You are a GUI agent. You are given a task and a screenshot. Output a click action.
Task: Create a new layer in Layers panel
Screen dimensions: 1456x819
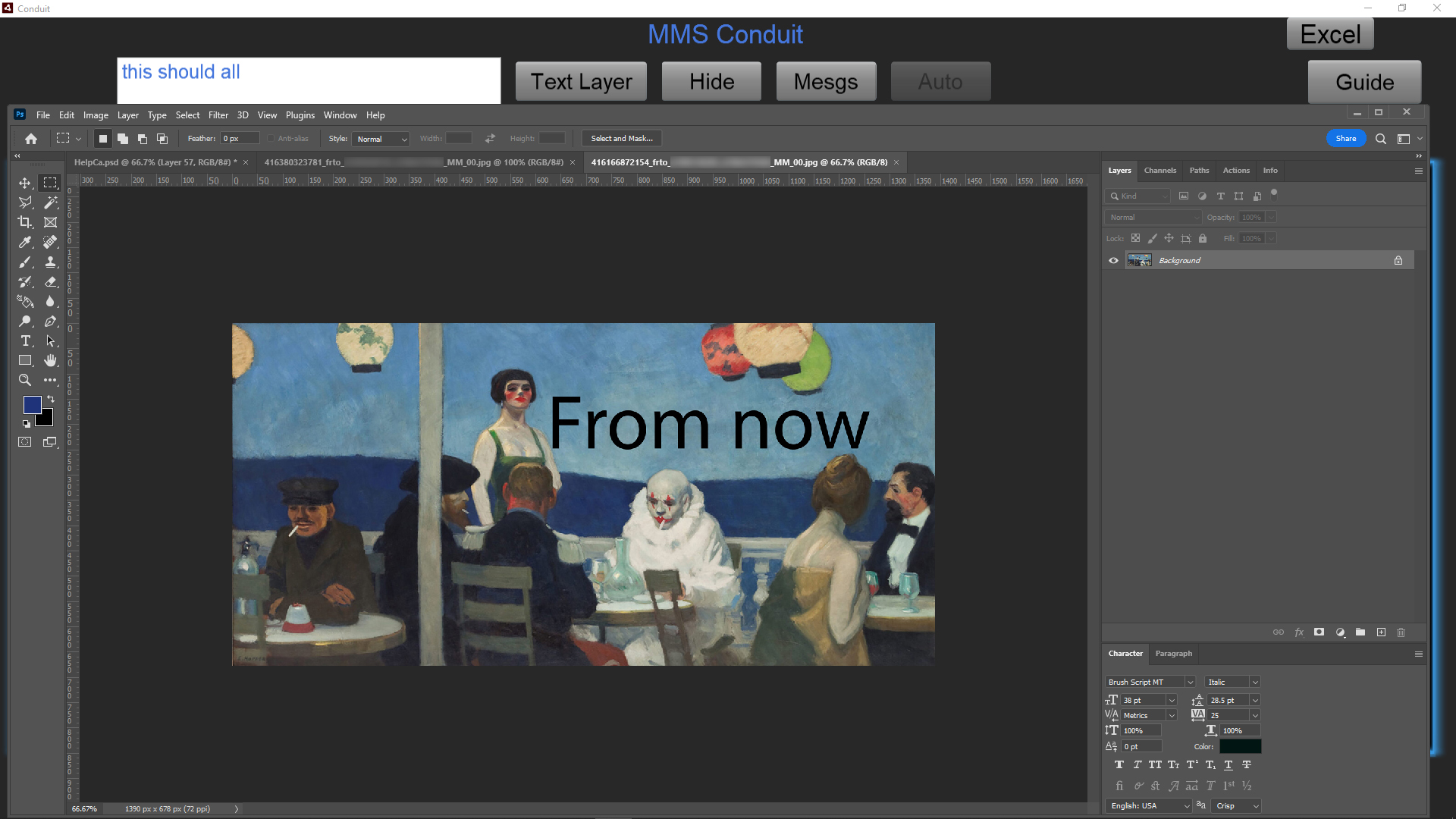pyautogui.click(x=1381, y=632)
